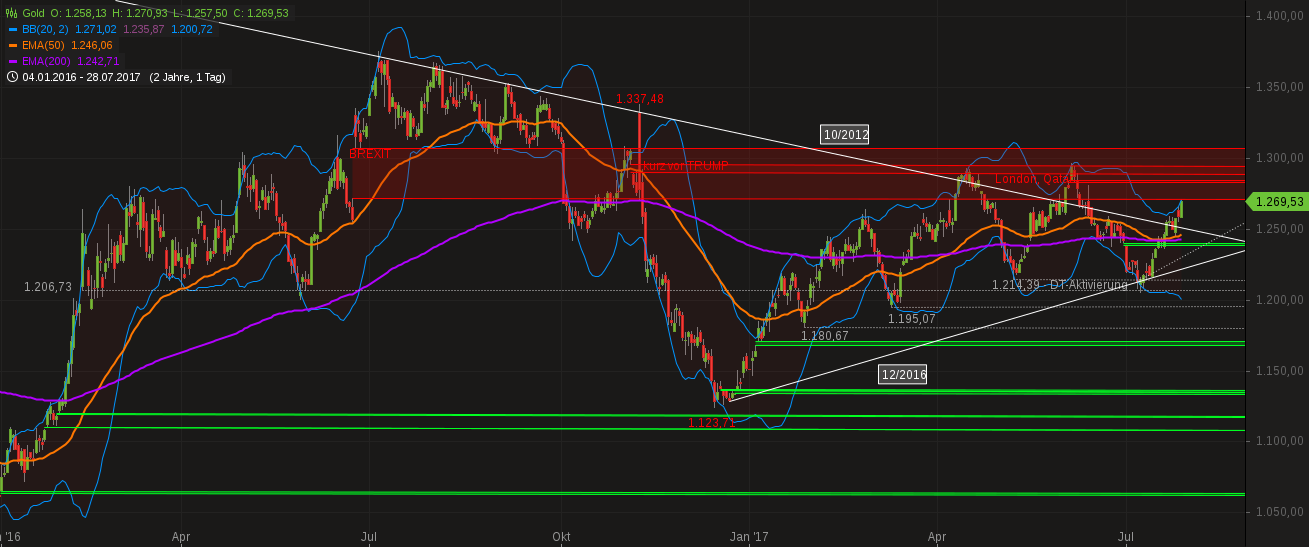The image size is (1309, 547).
Task: Click the EMA(200) value 1.242,71
Action: pyautogui.click(x=99, y=61)
